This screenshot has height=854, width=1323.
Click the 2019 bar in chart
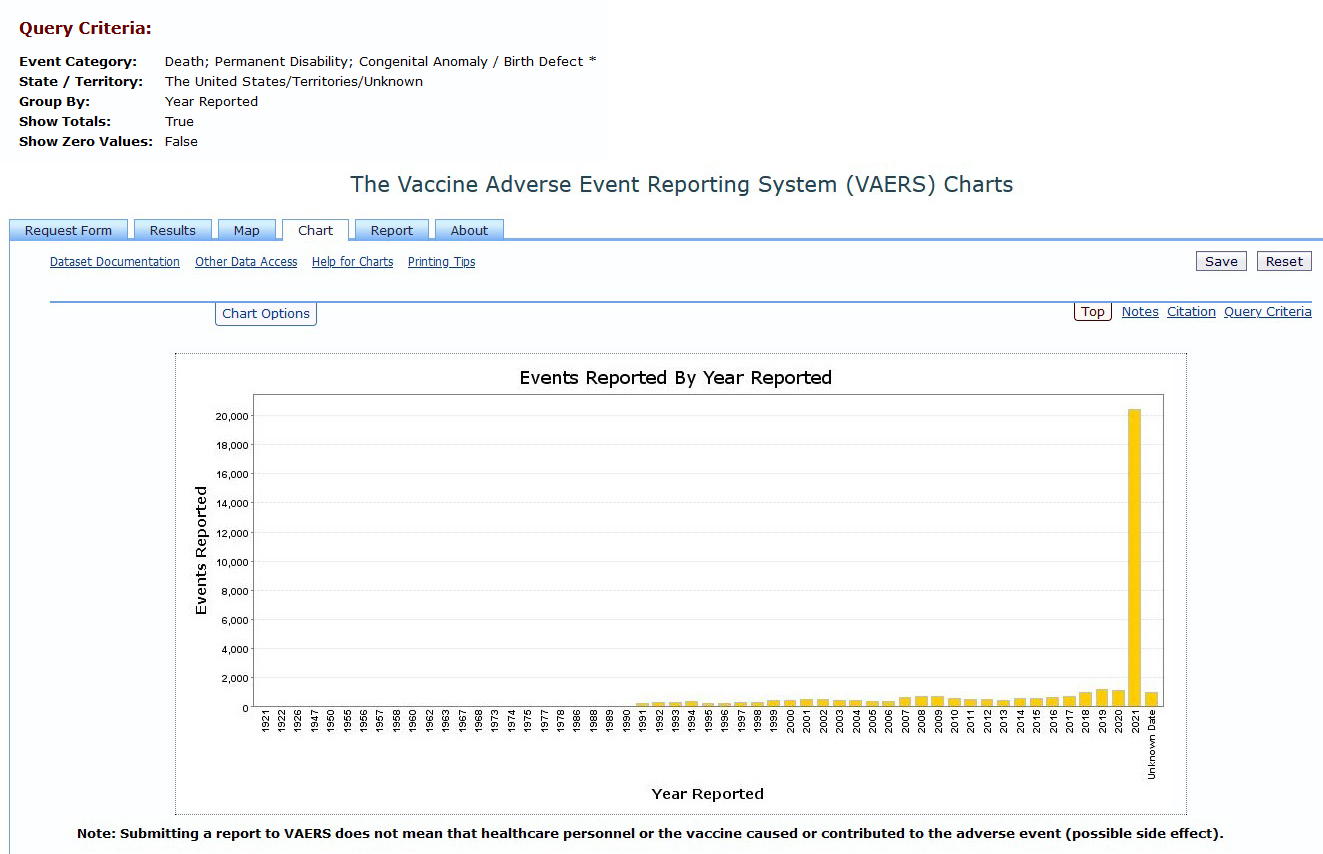tap(1102, 698)
